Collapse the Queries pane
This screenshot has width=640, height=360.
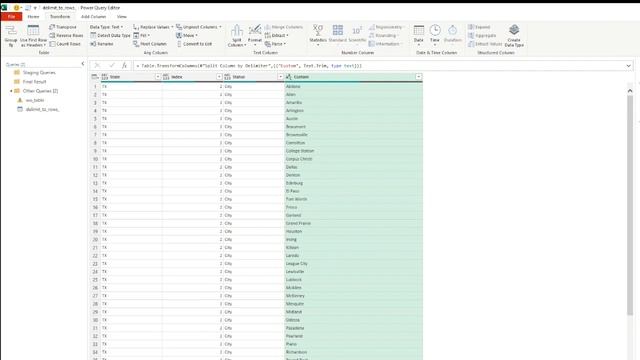click(x=83, y=64)
